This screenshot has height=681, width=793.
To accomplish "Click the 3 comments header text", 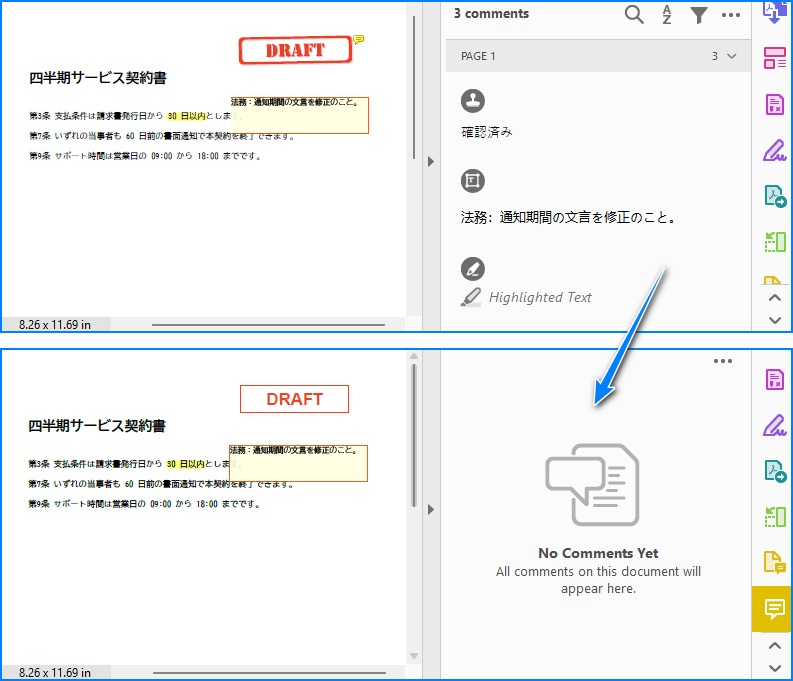I will tap(491, 14).
